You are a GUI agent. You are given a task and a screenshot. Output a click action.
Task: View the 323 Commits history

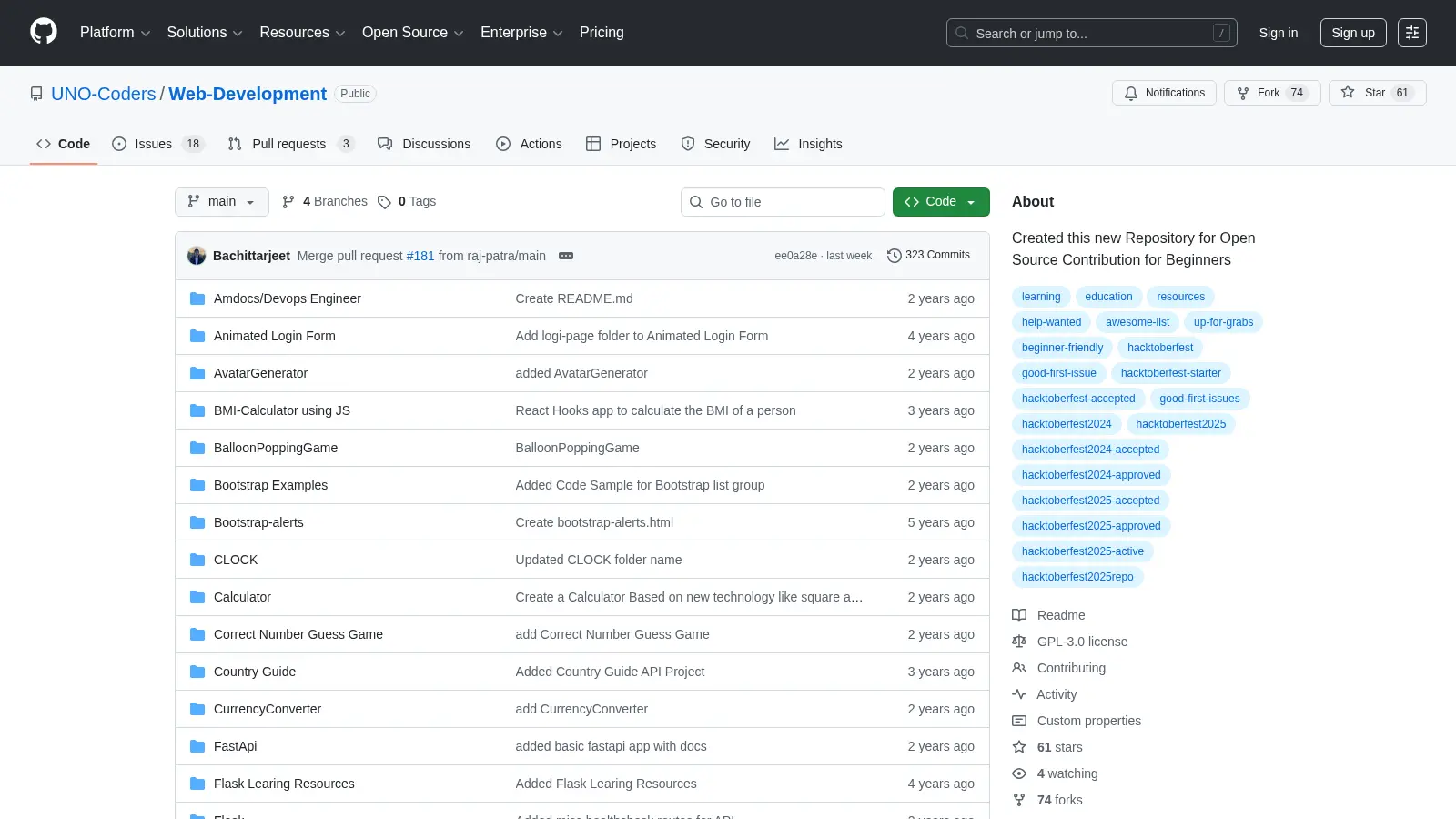[x=929, y=256]
